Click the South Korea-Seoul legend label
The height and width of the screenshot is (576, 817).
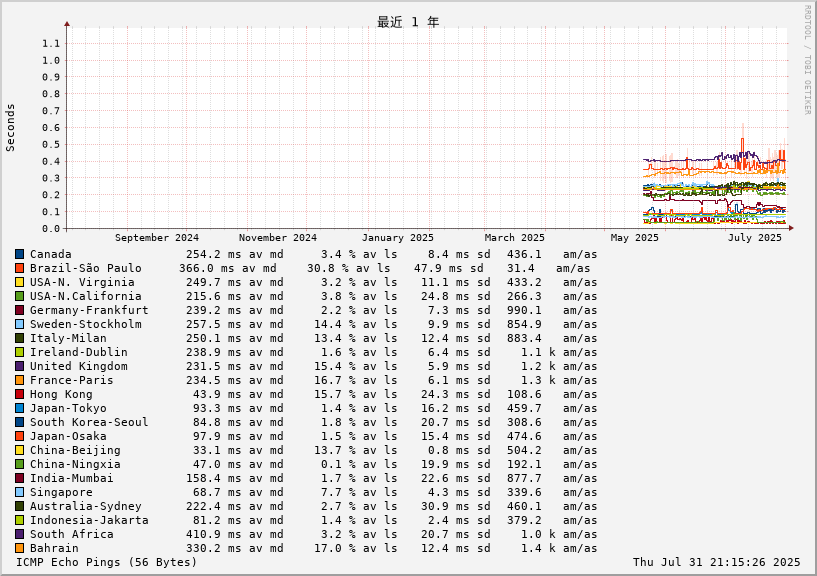pos(89,422)
